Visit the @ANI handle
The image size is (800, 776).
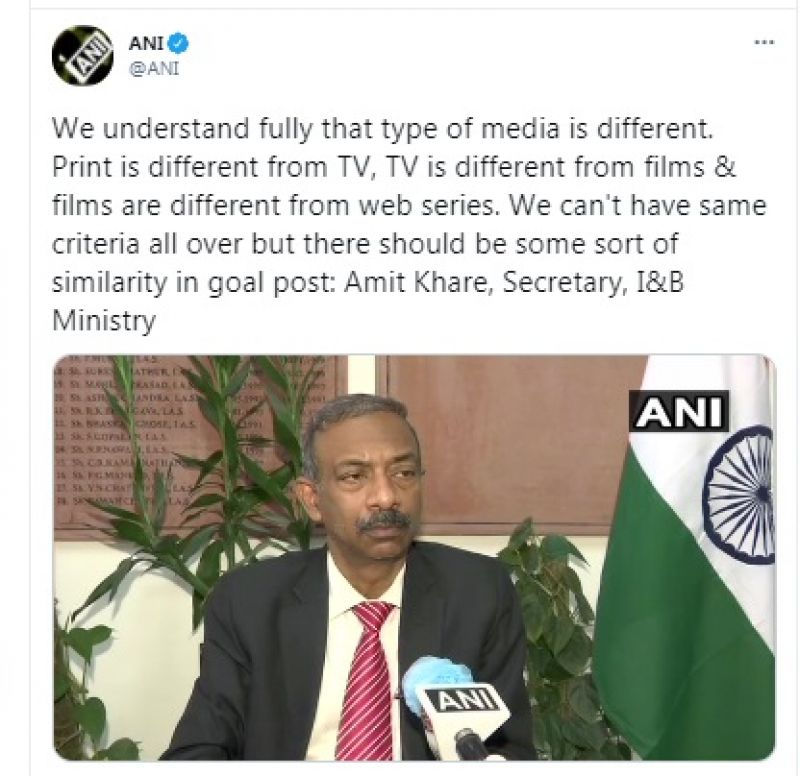(155, 68)
